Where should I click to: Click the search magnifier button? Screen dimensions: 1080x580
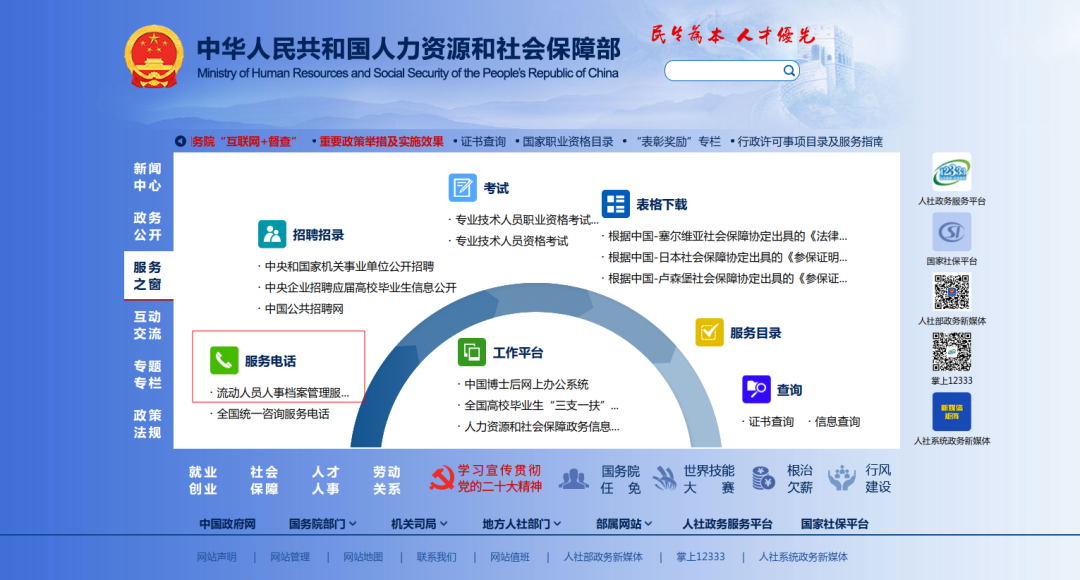point(788,70)
